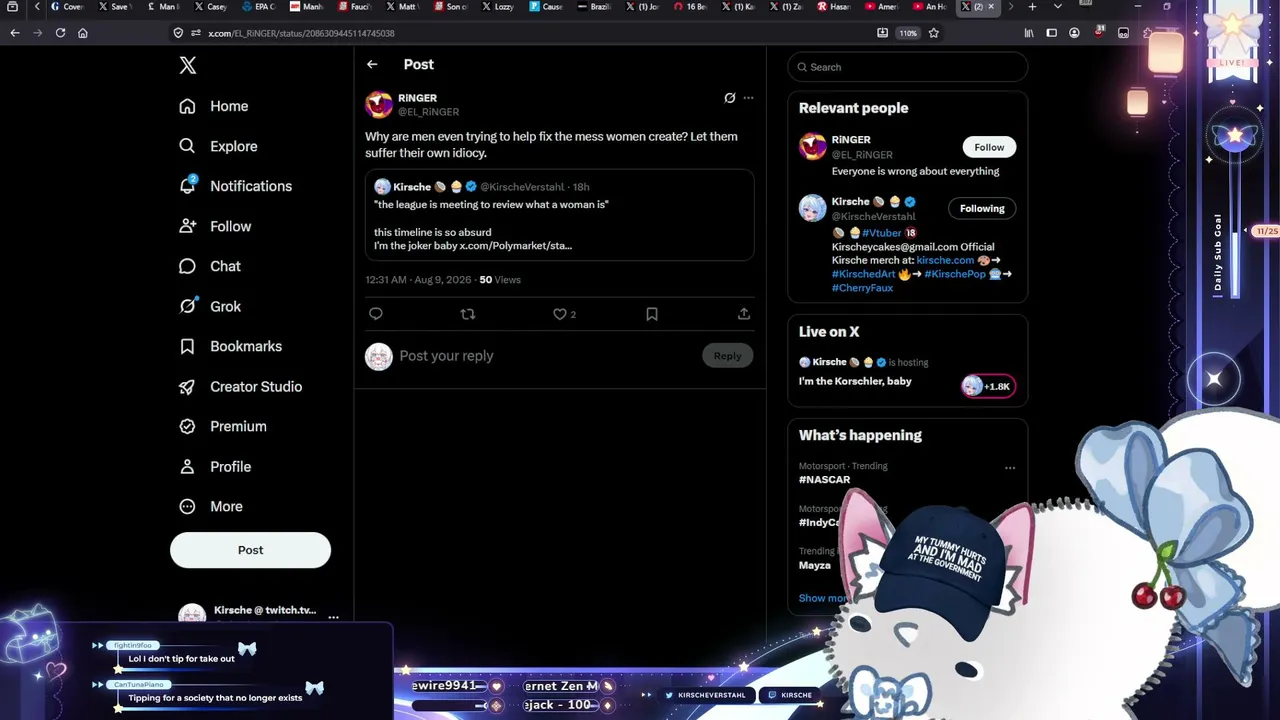Switch to the Casey browser tab
This screenshot has width=1280, height=720.
coord(212,7)
